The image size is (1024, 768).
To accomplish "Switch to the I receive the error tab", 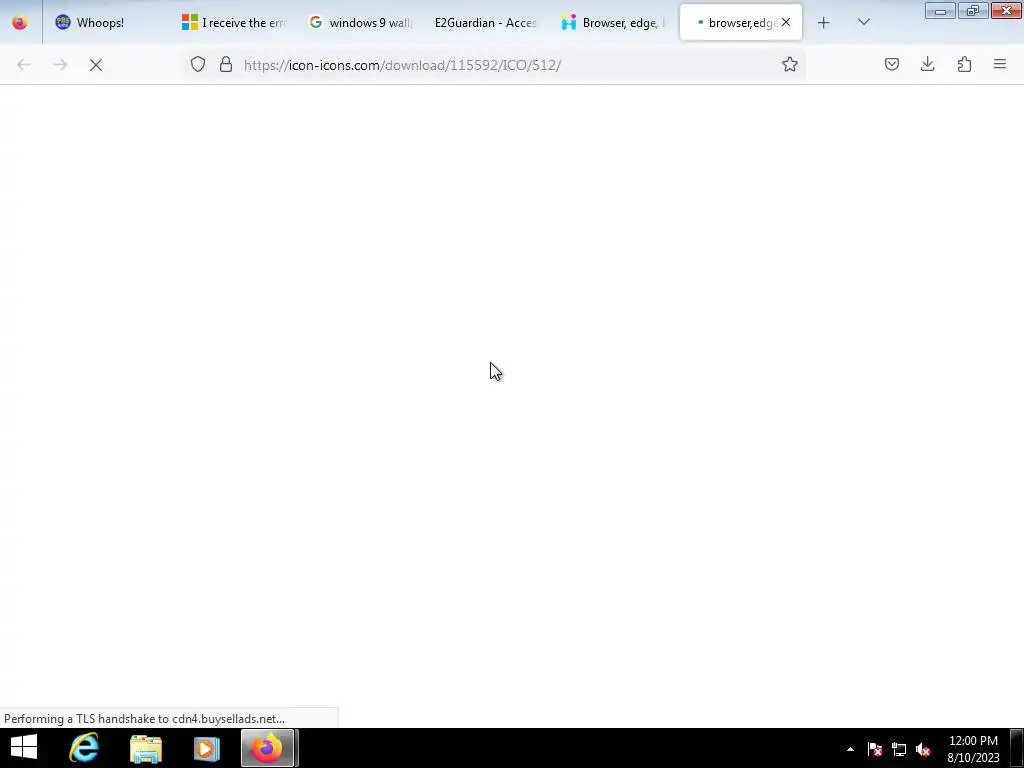I will [234, 23].
